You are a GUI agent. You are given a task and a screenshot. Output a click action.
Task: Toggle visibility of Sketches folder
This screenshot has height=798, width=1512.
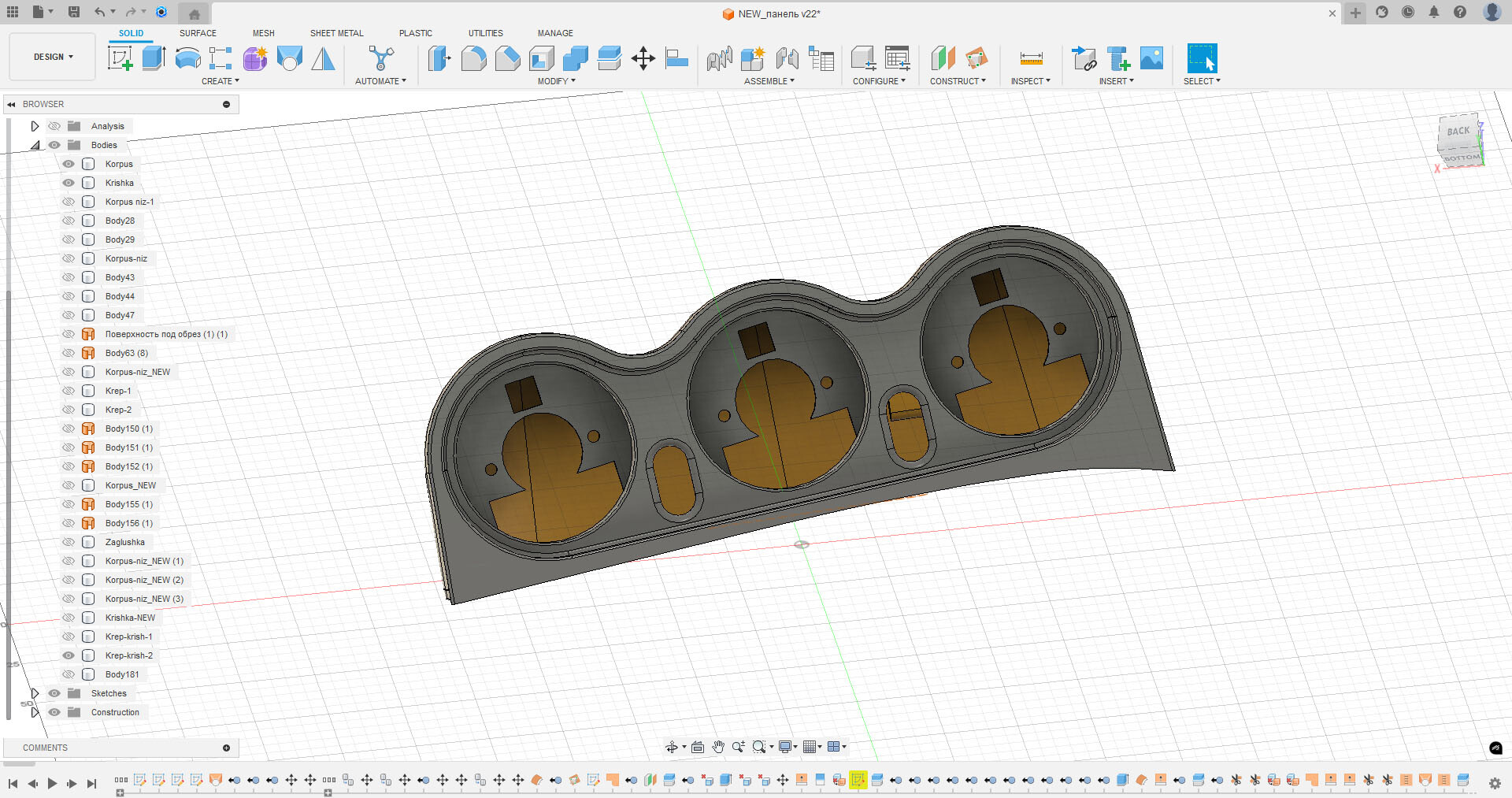[x=54, y=693]
